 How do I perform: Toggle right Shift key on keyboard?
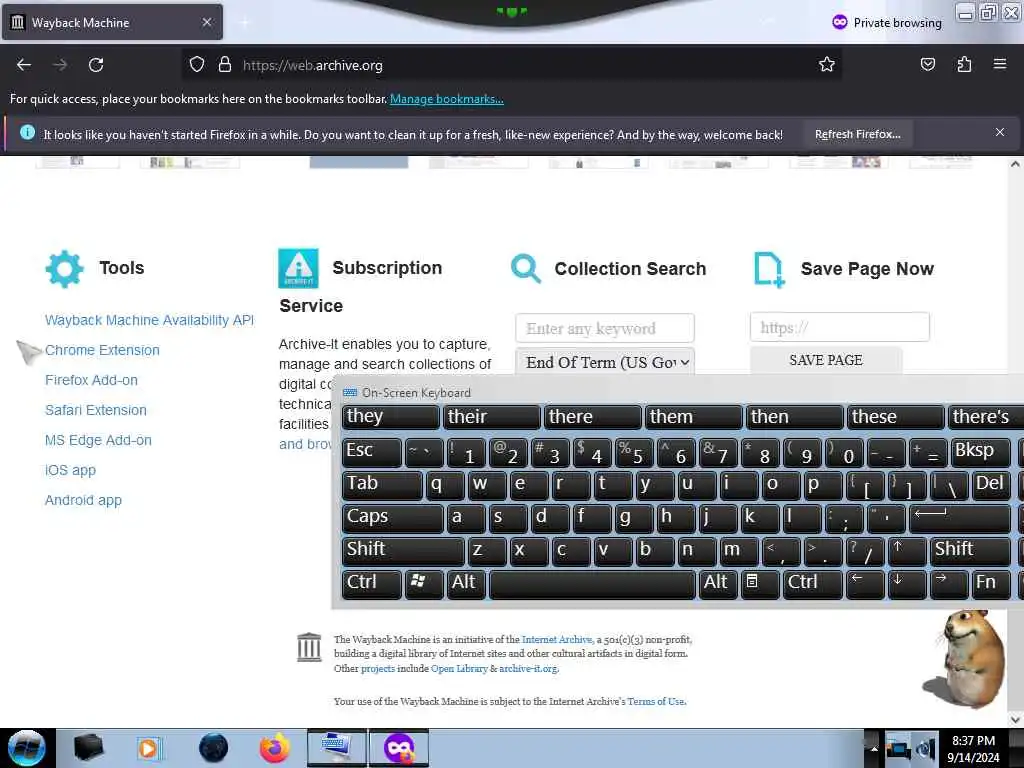[x=970, y=551]
